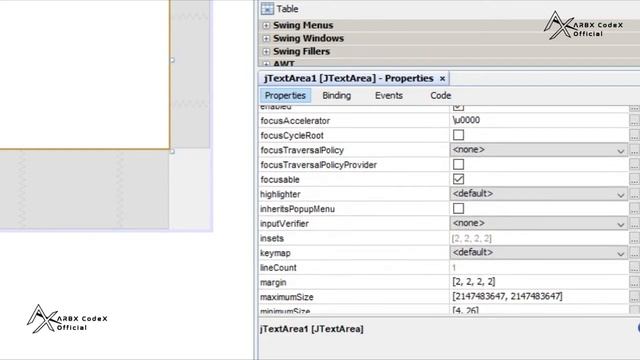Uncheck the focusable checkbox
The height and width of the screenshot is (360, 640).
point(458,179)
